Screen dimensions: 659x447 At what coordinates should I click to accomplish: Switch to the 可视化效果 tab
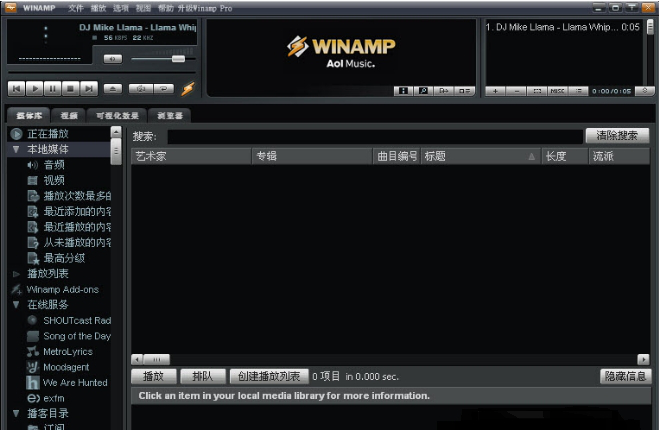[x=117, y=116]
